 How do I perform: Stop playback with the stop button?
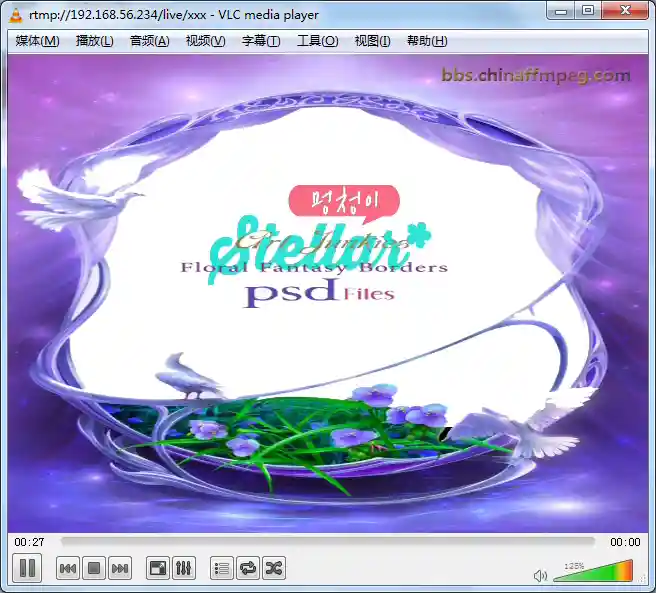coord(94,568)
